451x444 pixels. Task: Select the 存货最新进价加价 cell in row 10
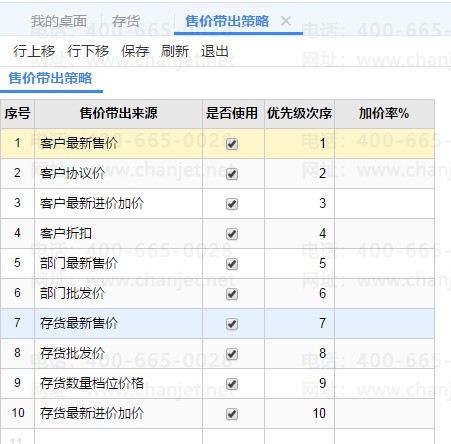pyautogui.click(x=118, y=413)
